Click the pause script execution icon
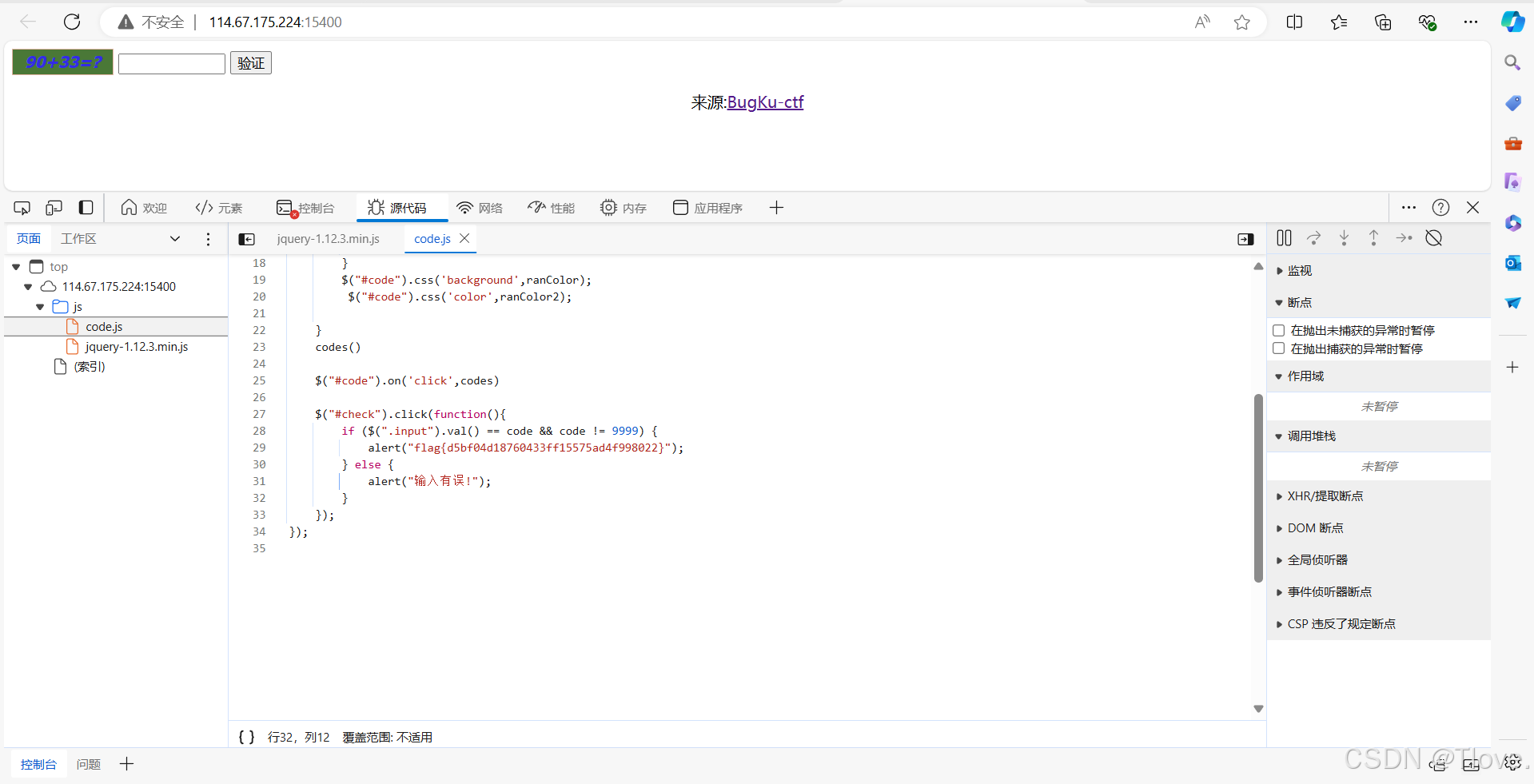This screenshot has width=1534, height=784. point(1284,237)
